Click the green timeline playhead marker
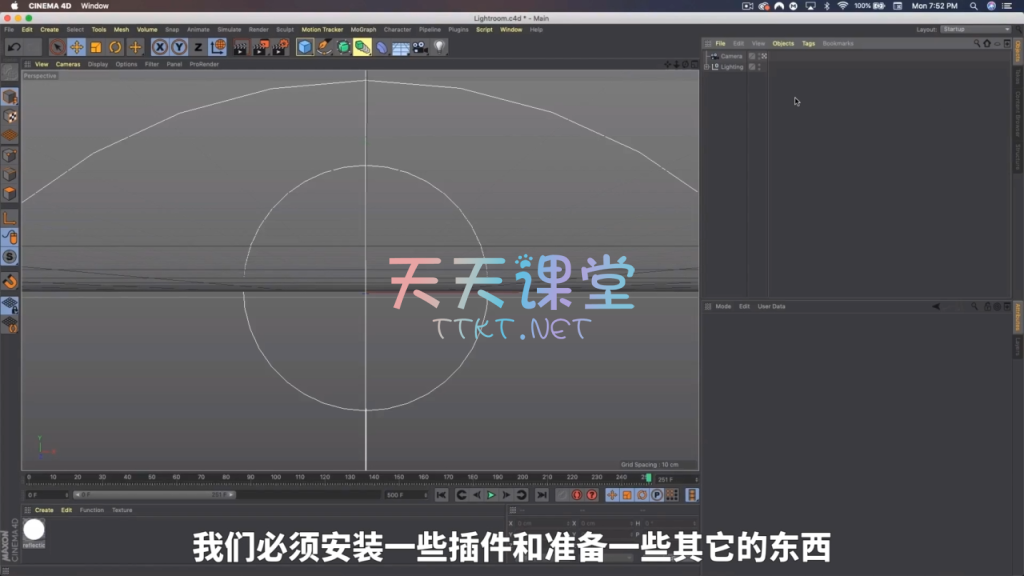 (648, 478)
